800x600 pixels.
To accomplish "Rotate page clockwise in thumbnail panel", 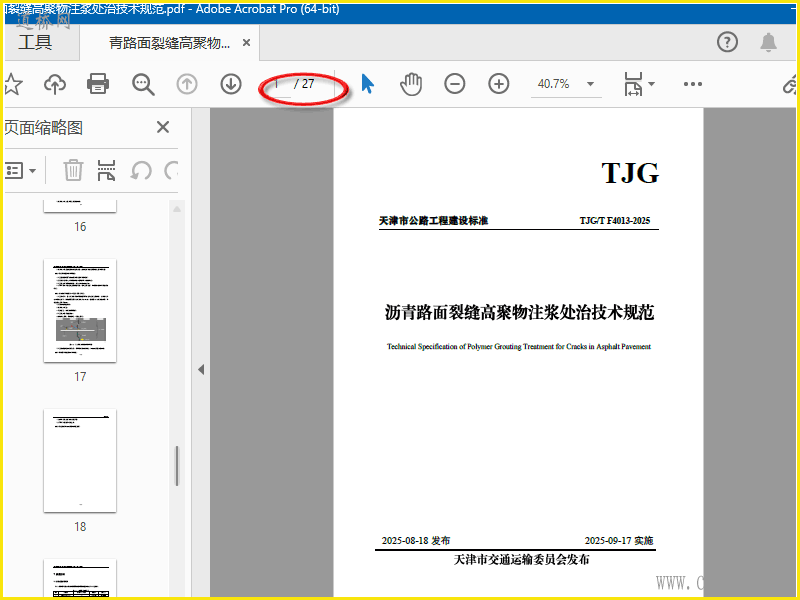I will pyautogui.click(x=171, y=170).
